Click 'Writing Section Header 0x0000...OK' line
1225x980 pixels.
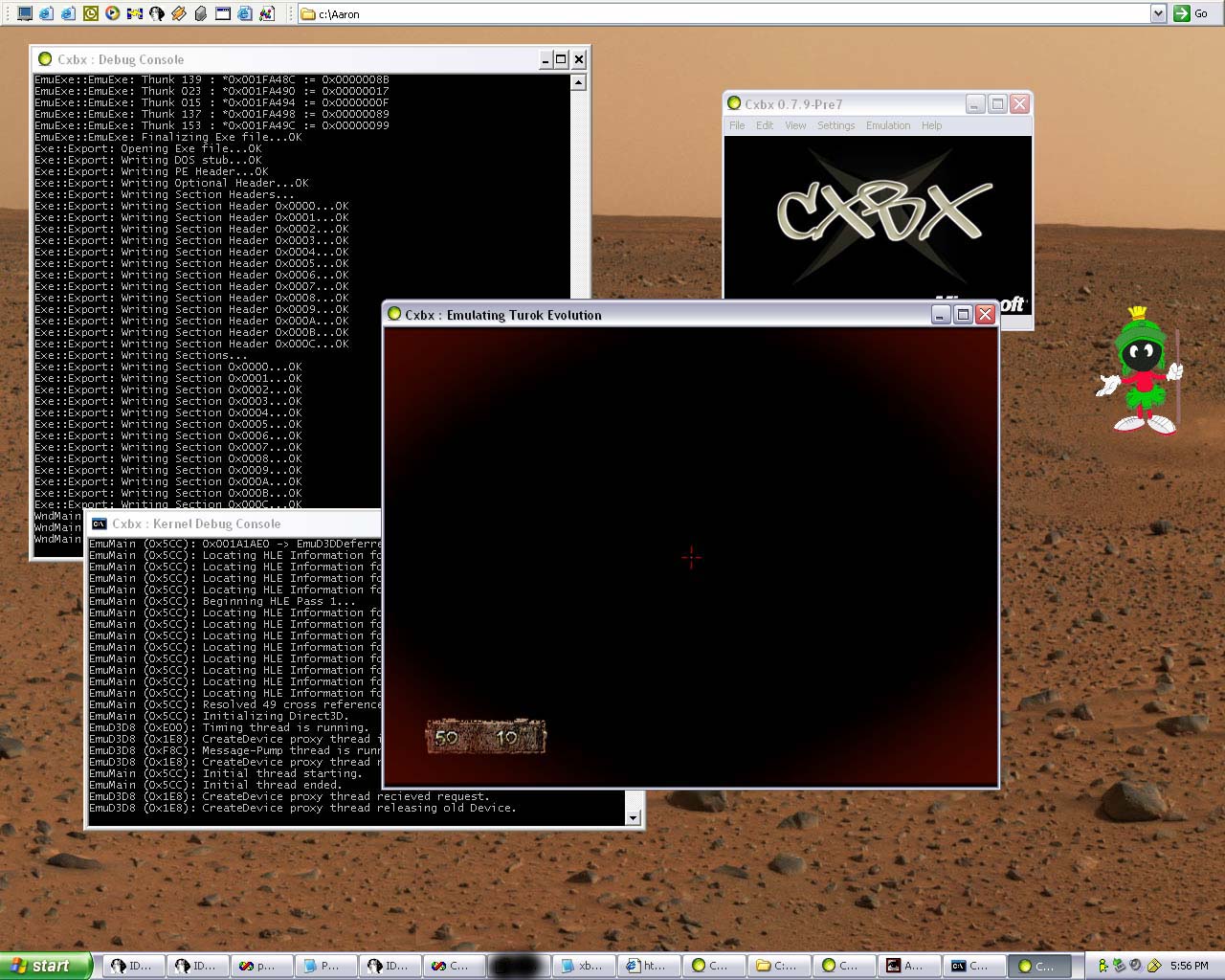tap(191, 206)
